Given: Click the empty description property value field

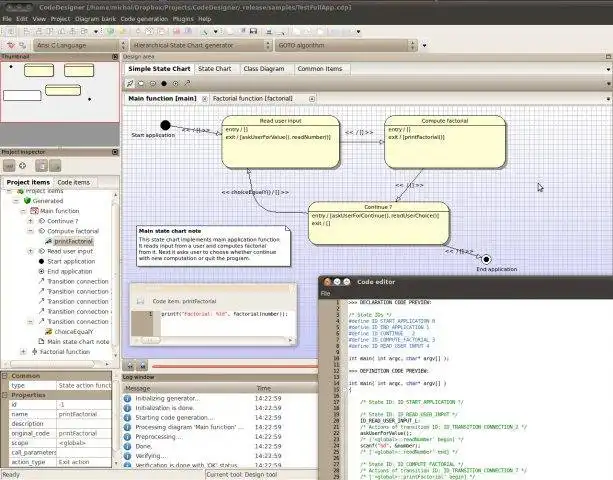Looking at the screenshot, I should (84, 424).
